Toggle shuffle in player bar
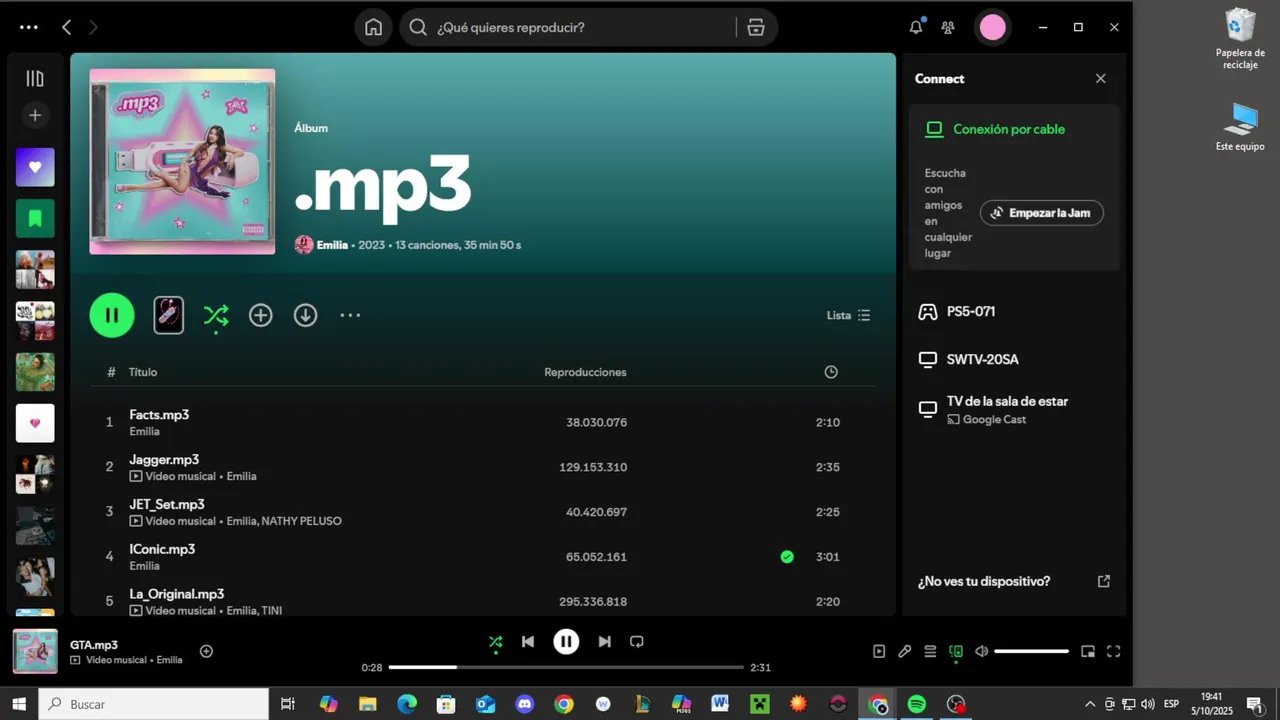Image resolution: width=1280 pixels, height=720 pixels. tap(495, 642)
